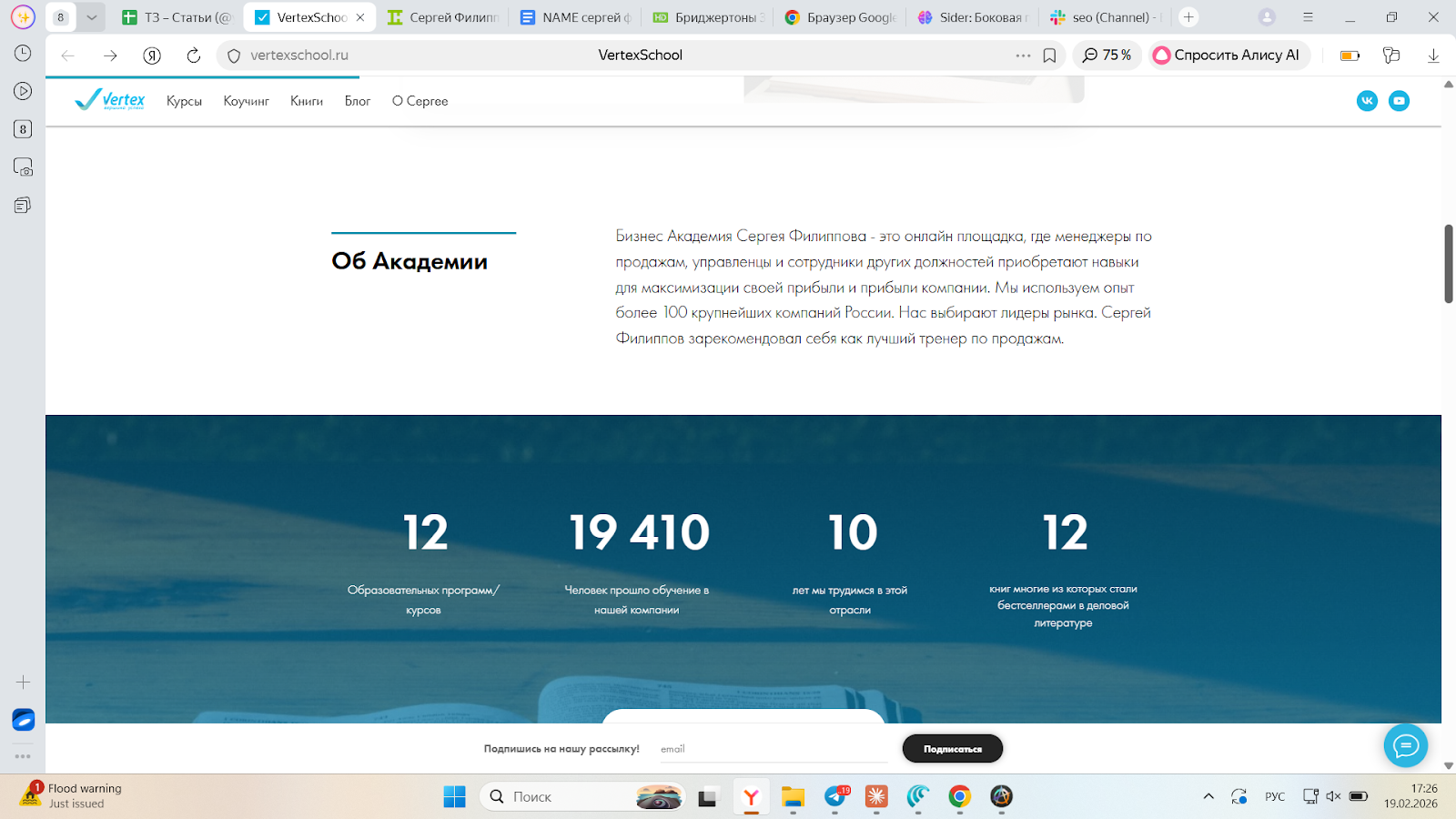Image resolution: width=1456 pixels, height=819 pixels.
Task: Open the YouTube channel icon in header
Action: [1399, 101]
